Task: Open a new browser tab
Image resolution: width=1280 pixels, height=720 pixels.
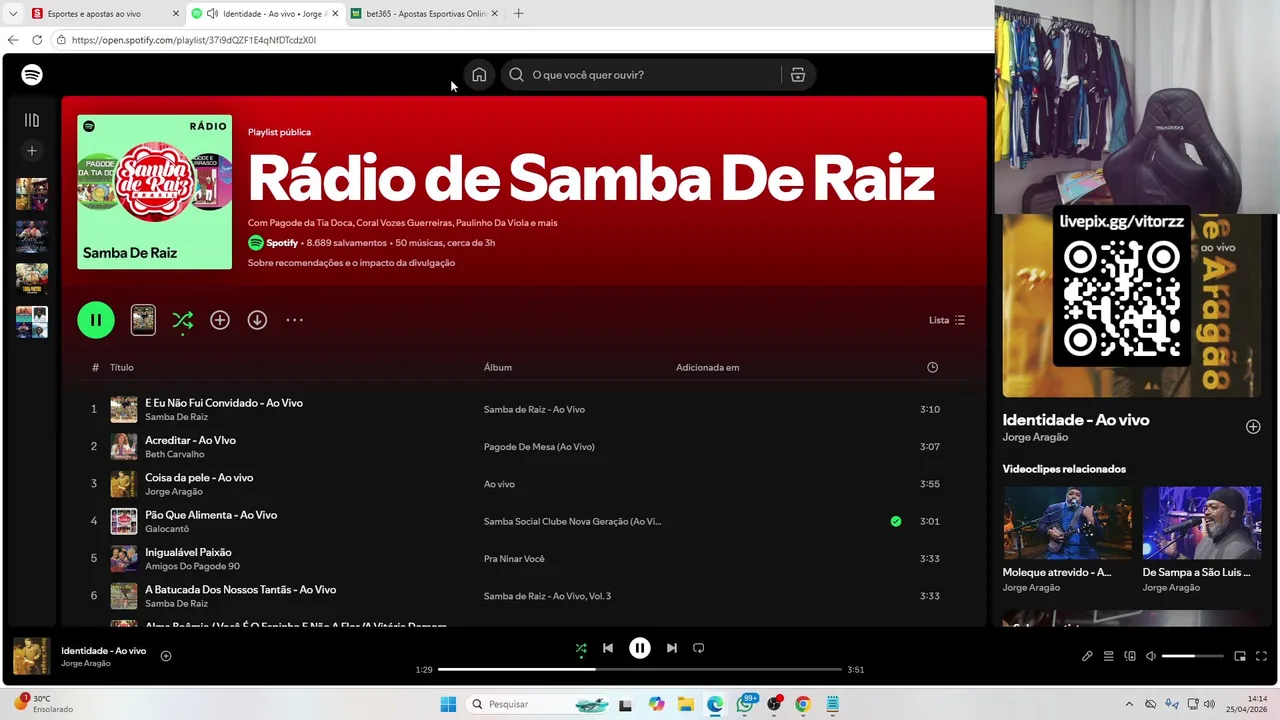Action: point(518,14)
